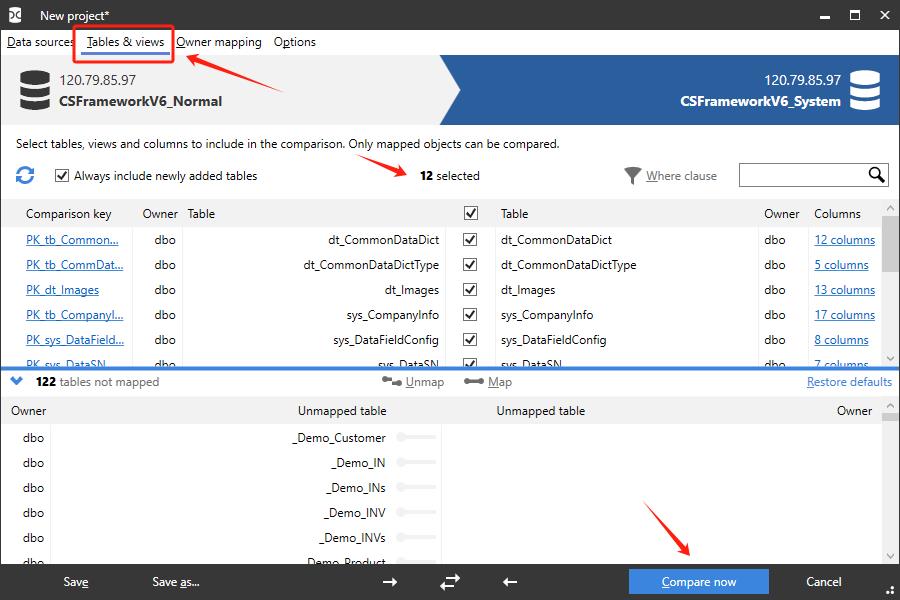Switch to the Owner mapping tab
Image resolution: width=900 pixels, height=600 pixels.
(219, 42)
